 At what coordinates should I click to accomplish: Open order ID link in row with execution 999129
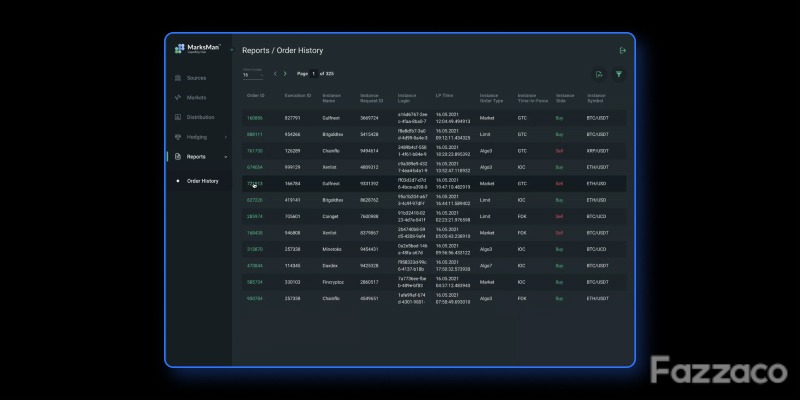click(255, 167)
